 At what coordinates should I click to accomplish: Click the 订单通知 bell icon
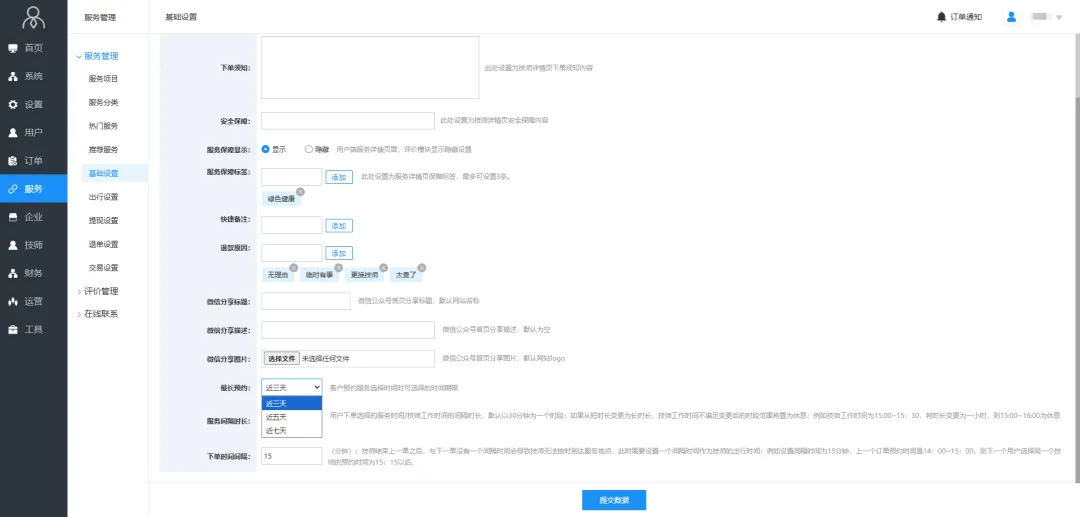coord(941,17)
